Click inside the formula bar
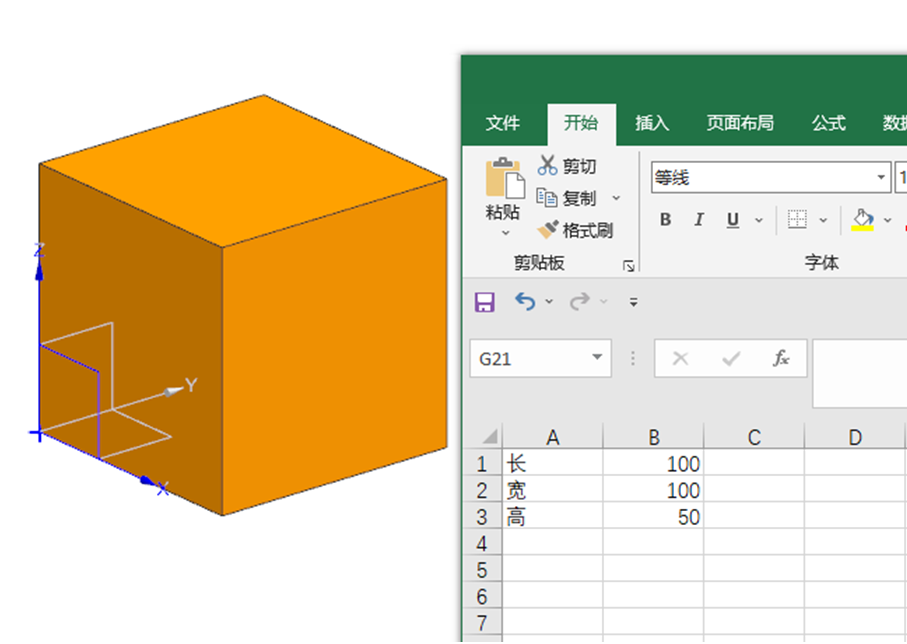 860,374
